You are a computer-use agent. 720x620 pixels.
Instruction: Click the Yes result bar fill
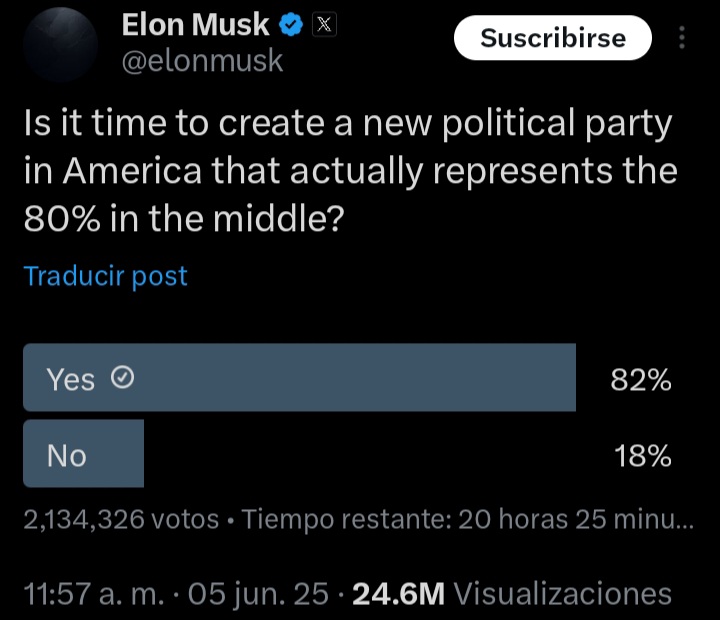[x=350, y=378]
